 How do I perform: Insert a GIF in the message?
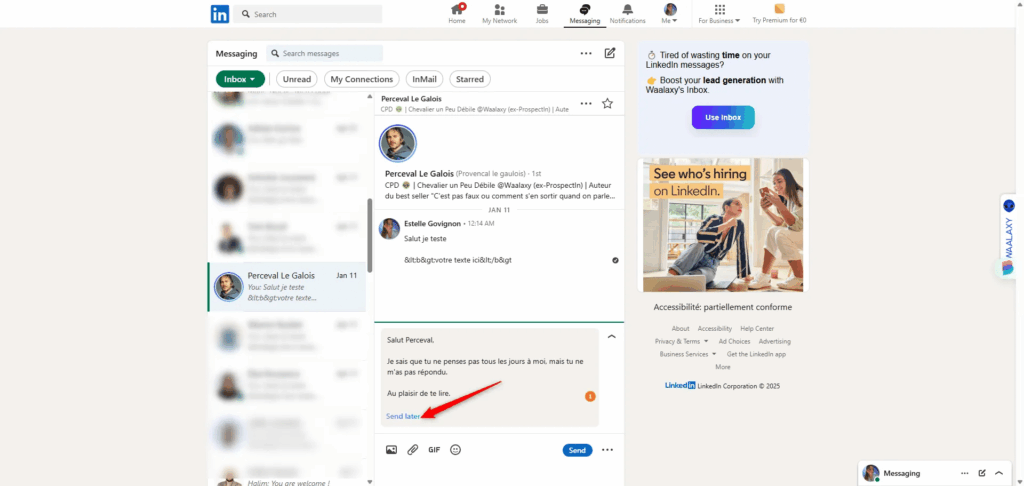point(434,450)
